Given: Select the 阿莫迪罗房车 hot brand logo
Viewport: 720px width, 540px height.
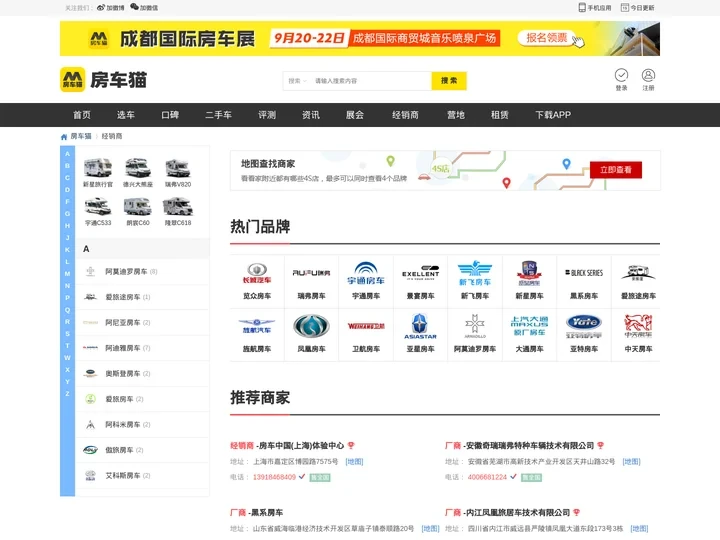Looking at the screenshot, I should tap(475, 326).
